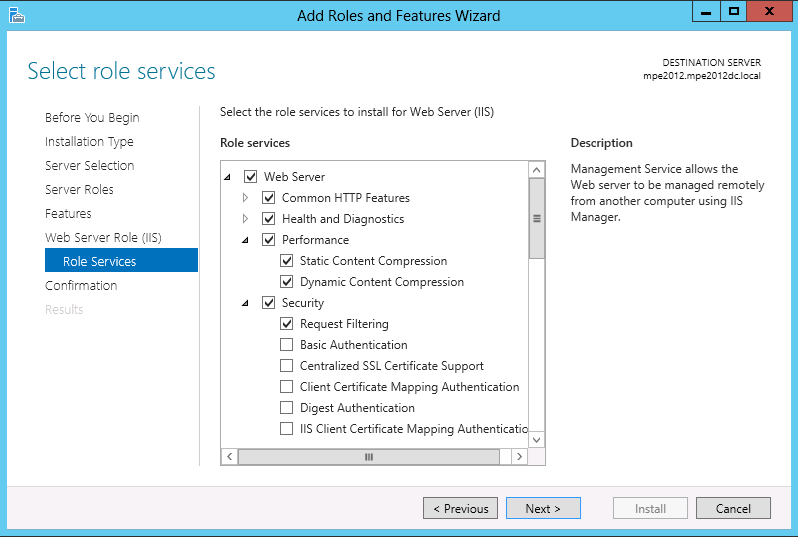
Task: Click the Previous button
Action: click(x=460, y=509)
